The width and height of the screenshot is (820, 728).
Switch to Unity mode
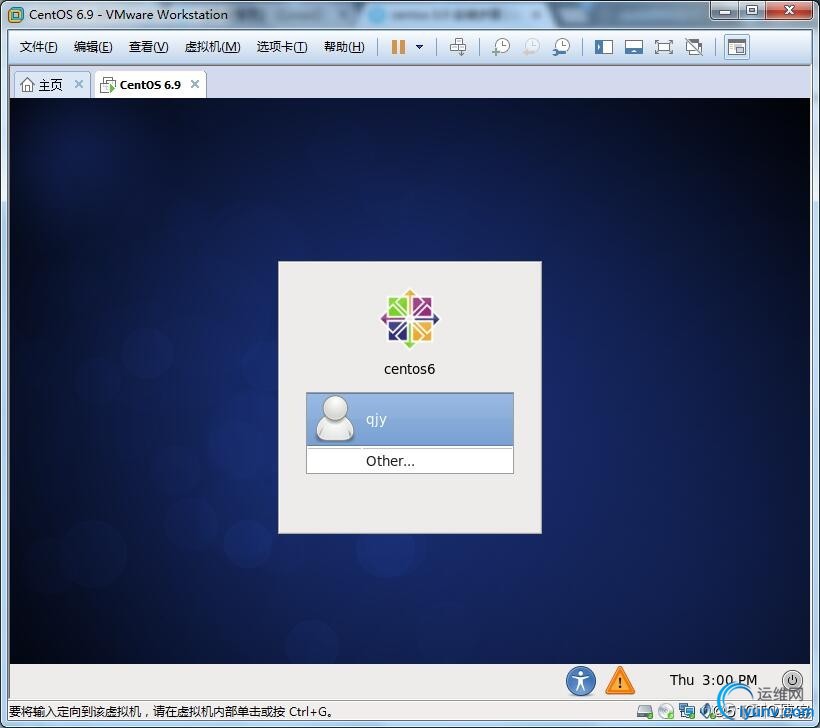pos(694,47)
